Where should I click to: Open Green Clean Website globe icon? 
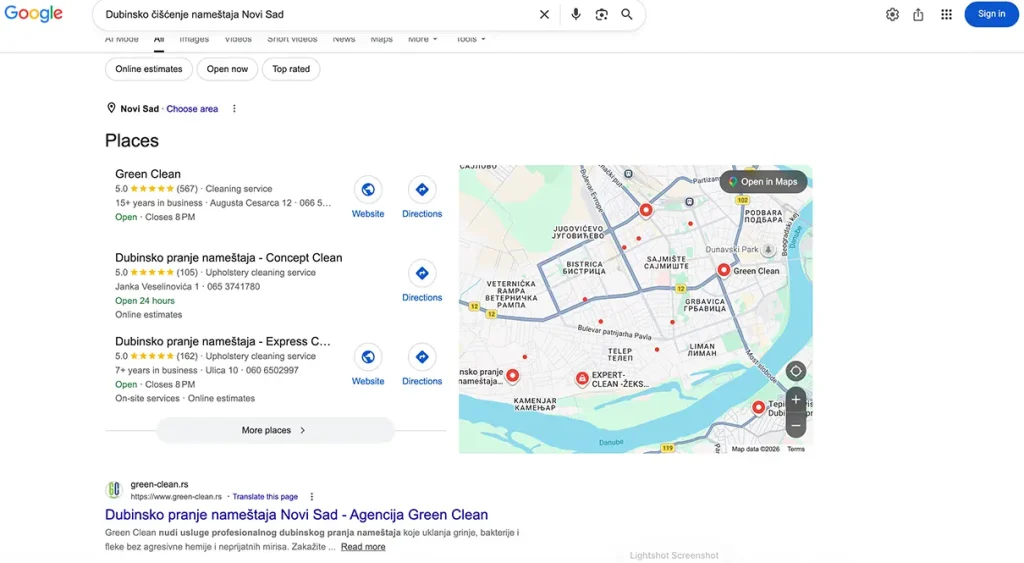click(x=368, y=189)
